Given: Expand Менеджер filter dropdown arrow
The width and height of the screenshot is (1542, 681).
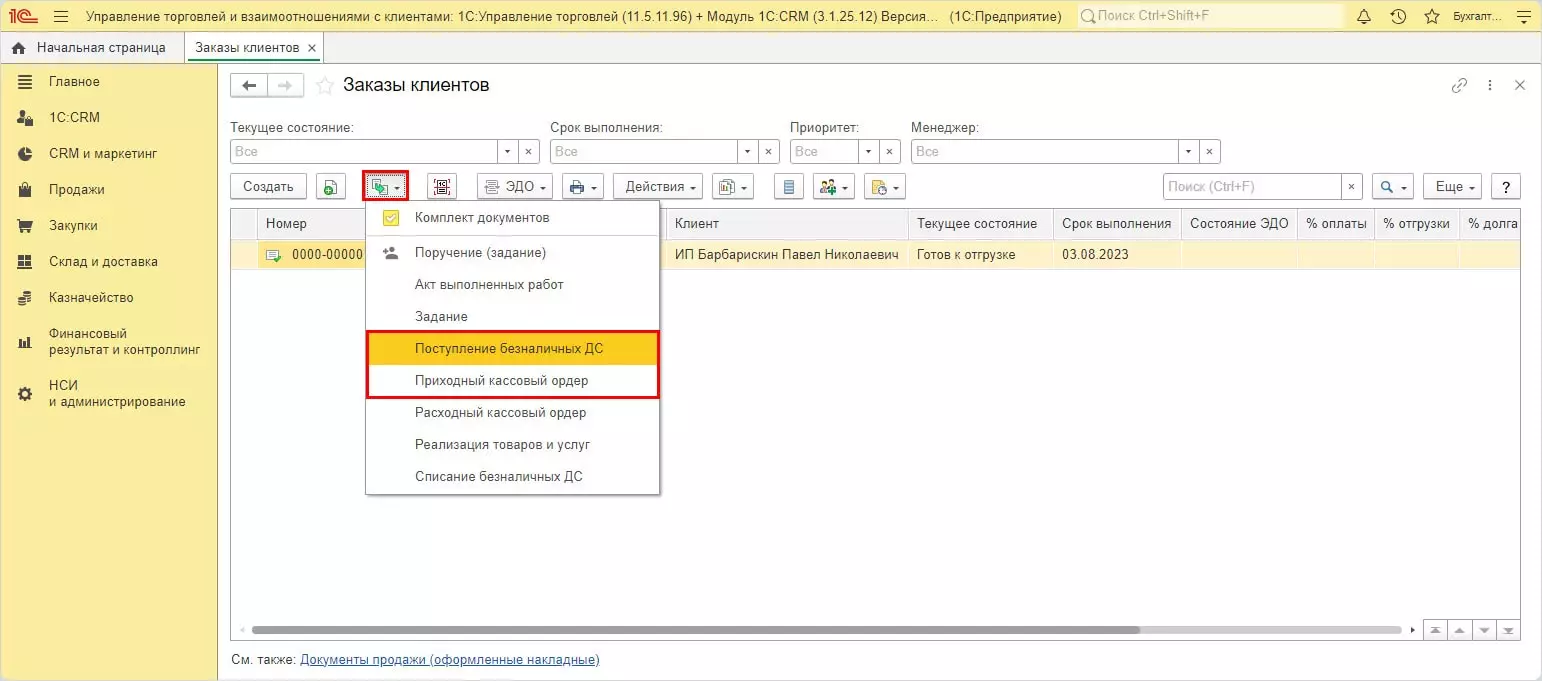Looking at the screenshot, I should [x=1189, y=152].
